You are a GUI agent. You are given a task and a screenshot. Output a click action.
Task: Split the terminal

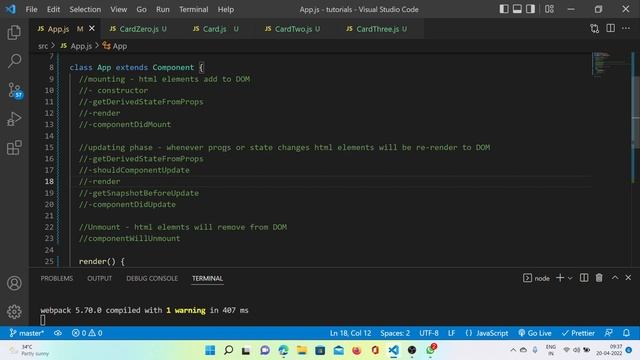584,278
